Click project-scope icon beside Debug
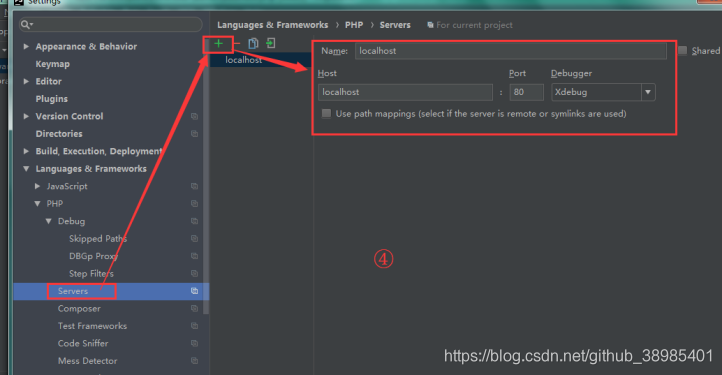This screenshot has width=722, height=375. click(194, 221)
